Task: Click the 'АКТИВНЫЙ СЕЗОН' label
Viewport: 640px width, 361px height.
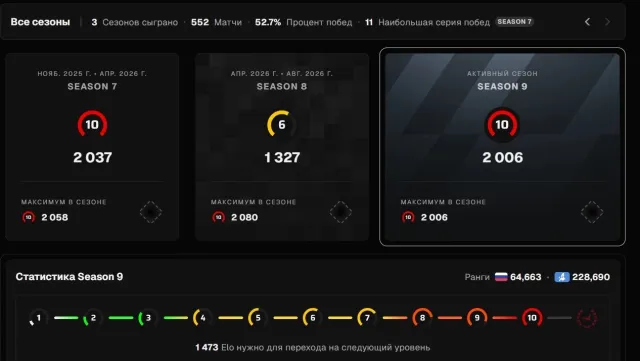Action: point(502,74)
